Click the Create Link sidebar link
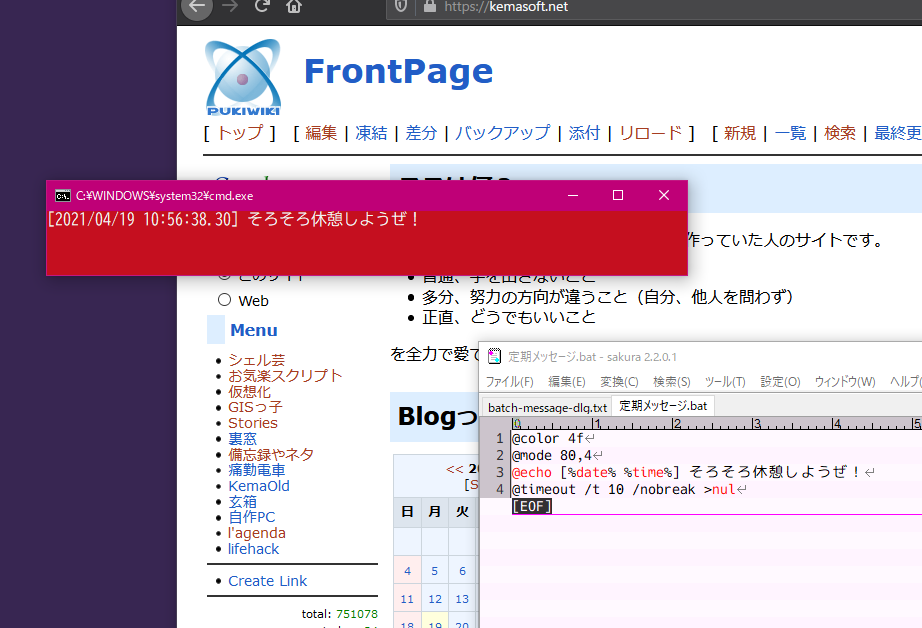The height and width of the screenshot is (628, 922). [x=267, y=581]
